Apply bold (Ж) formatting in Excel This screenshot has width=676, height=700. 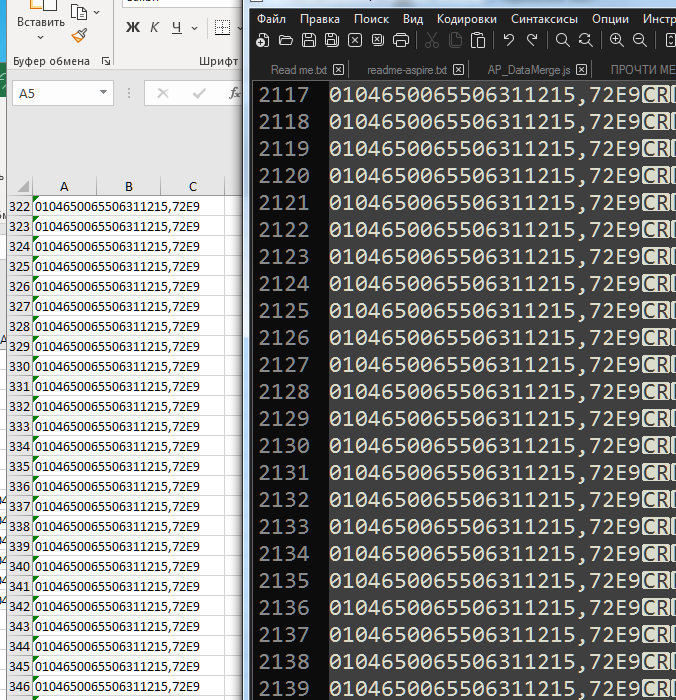[133, 28]
